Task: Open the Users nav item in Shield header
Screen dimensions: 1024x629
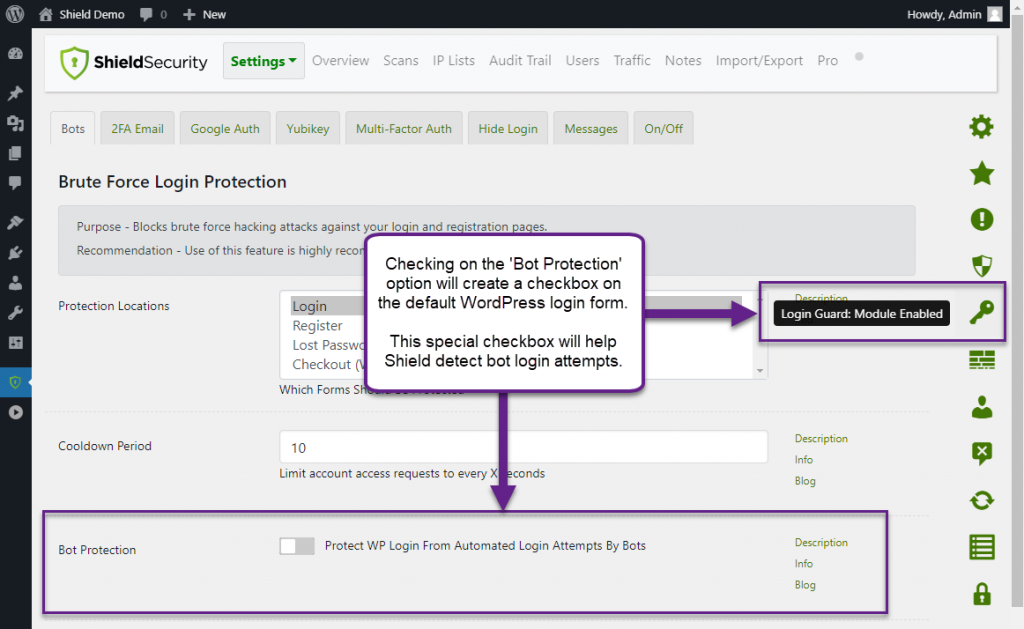Action: coord(582,61)
